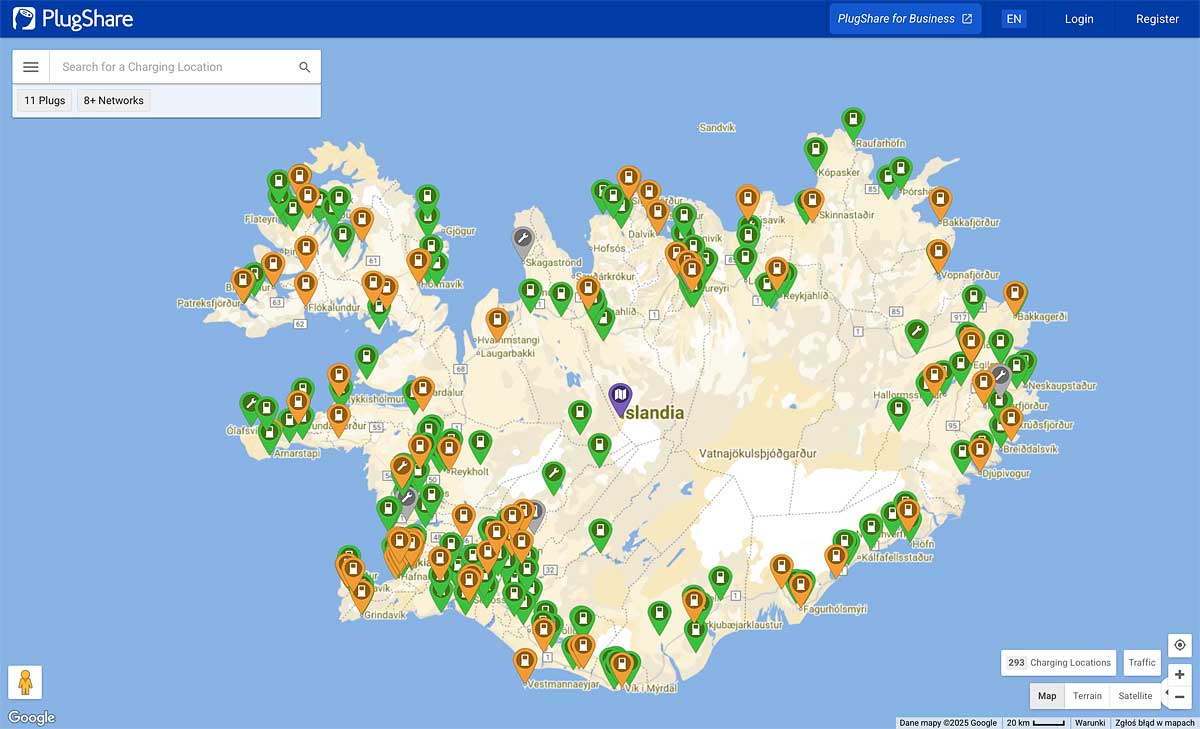Click the PlugShare logo
The width and height of the screenshot is (1200, 729).
click(73, 19)
